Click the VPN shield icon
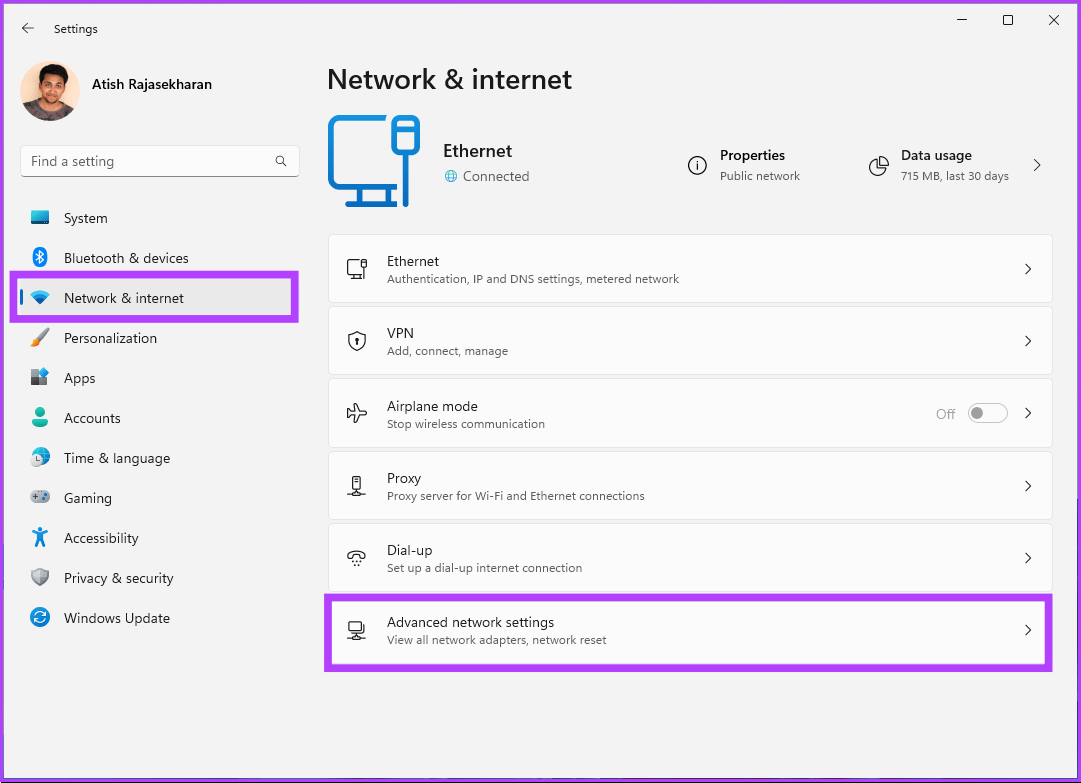The width and height of the screenshot is (1081, 783). (357, 340)
